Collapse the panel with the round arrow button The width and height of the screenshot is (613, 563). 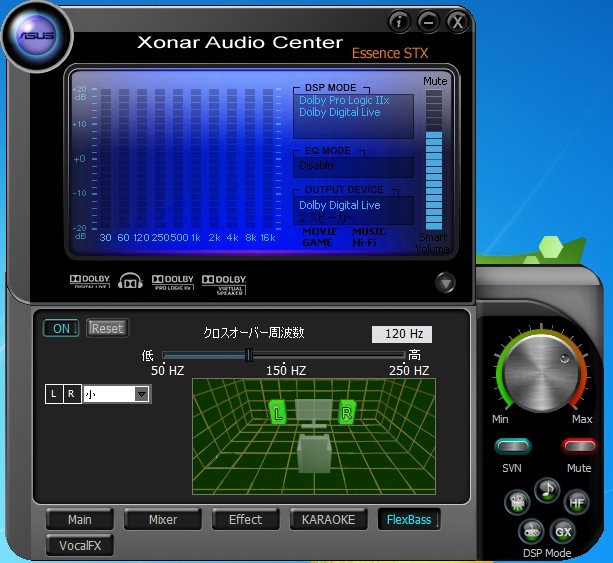point(445,282)
